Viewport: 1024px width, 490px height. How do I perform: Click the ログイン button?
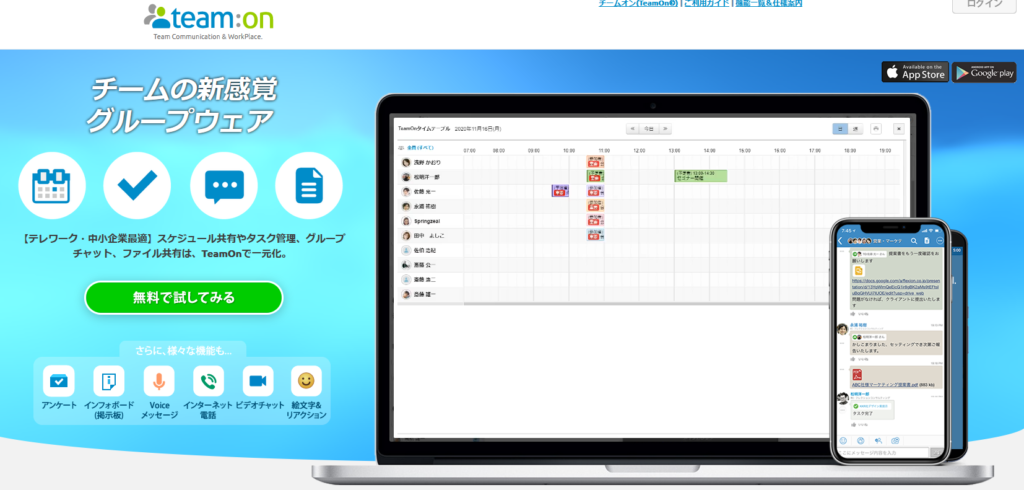[x=984, y=4]
